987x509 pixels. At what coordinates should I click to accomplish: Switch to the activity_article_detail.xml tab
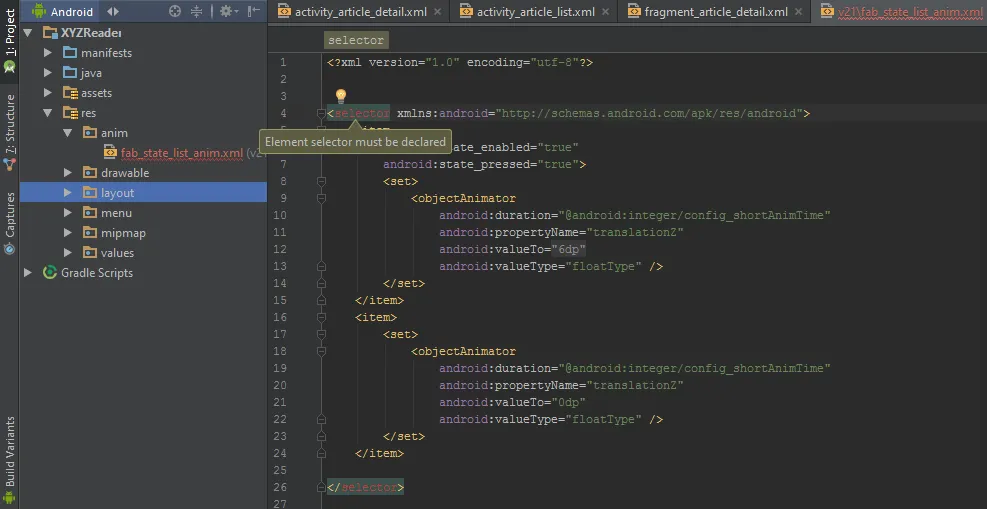click(361, 12)
